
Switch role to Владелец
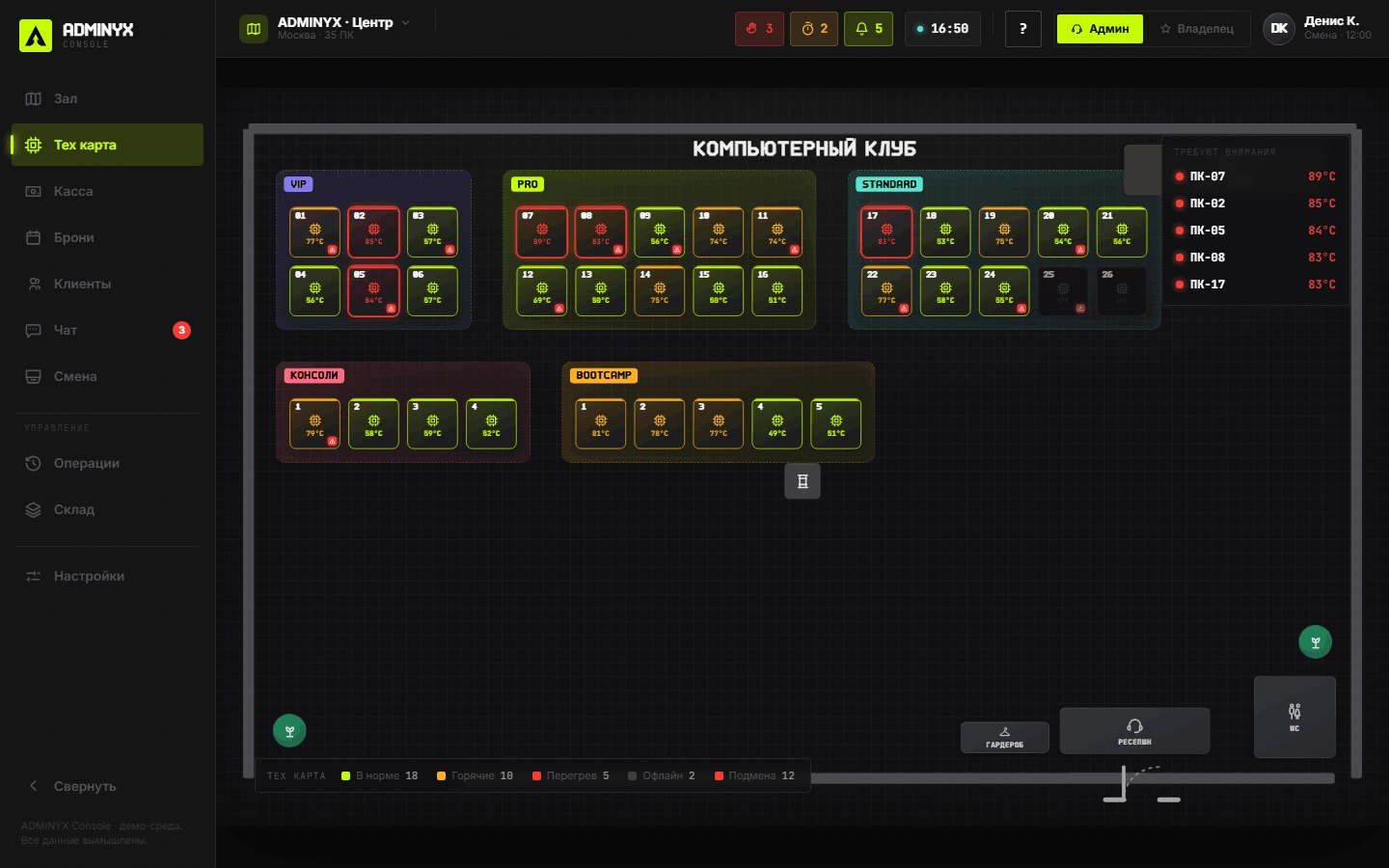tap(1197, 29)
